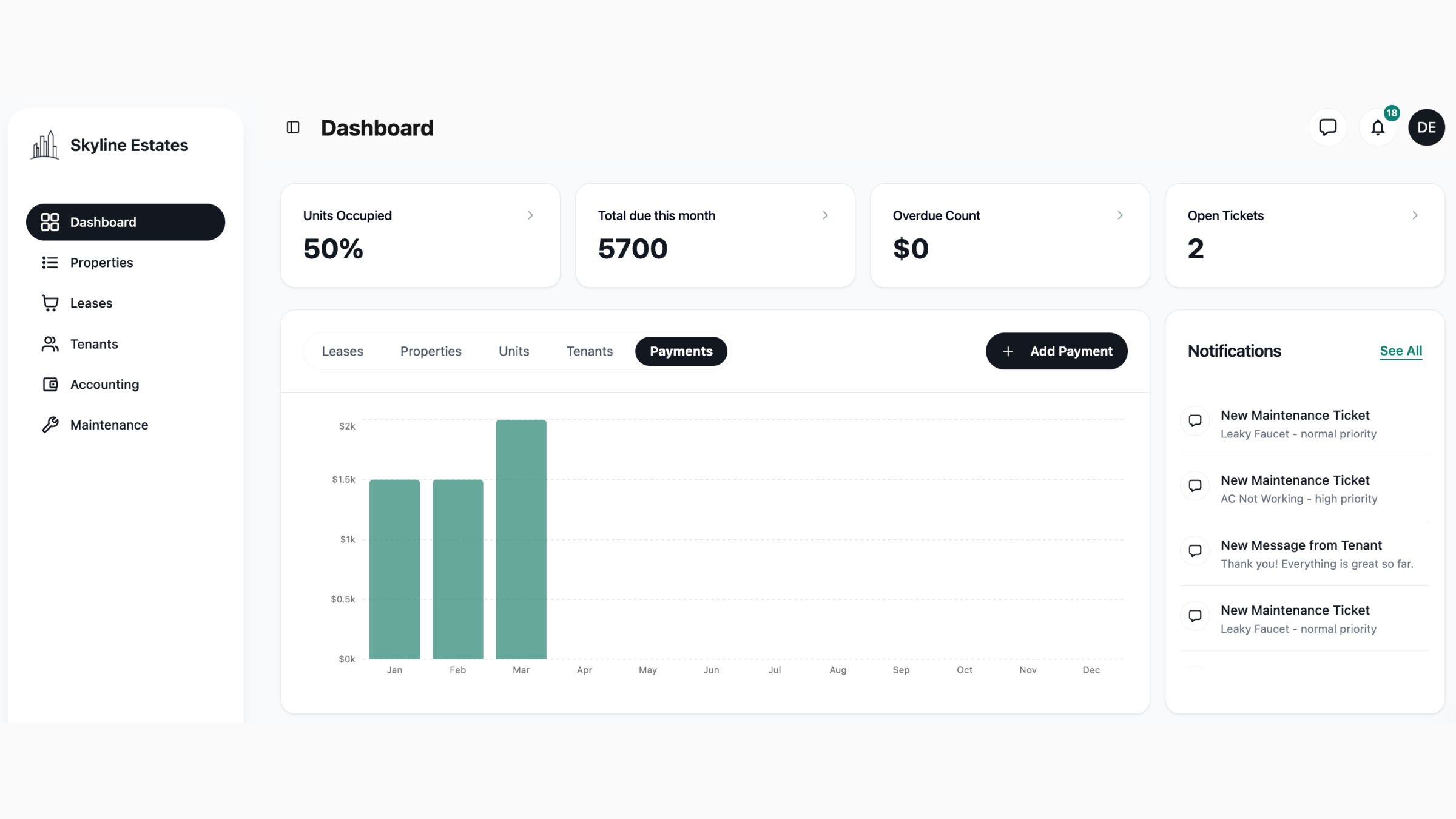Click the March payments bar

pos(521,539)
